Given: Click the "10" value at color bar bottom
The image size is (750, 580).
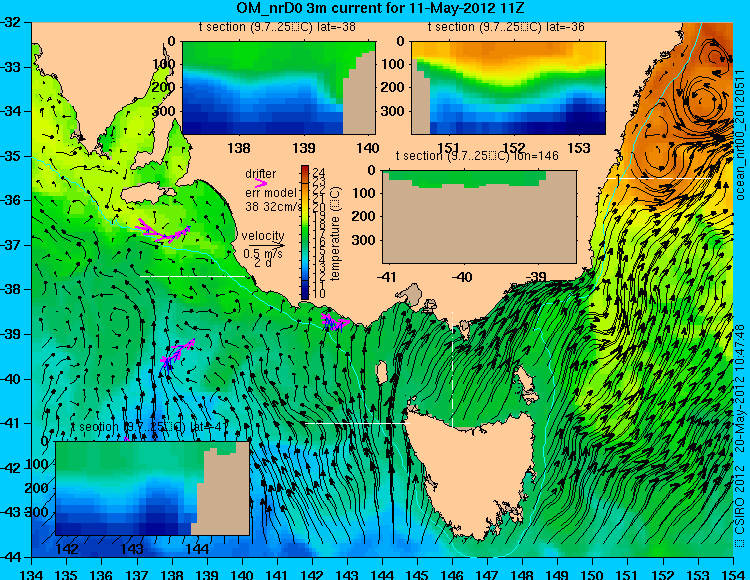Looking at the screenshot, I should (319, 293).
